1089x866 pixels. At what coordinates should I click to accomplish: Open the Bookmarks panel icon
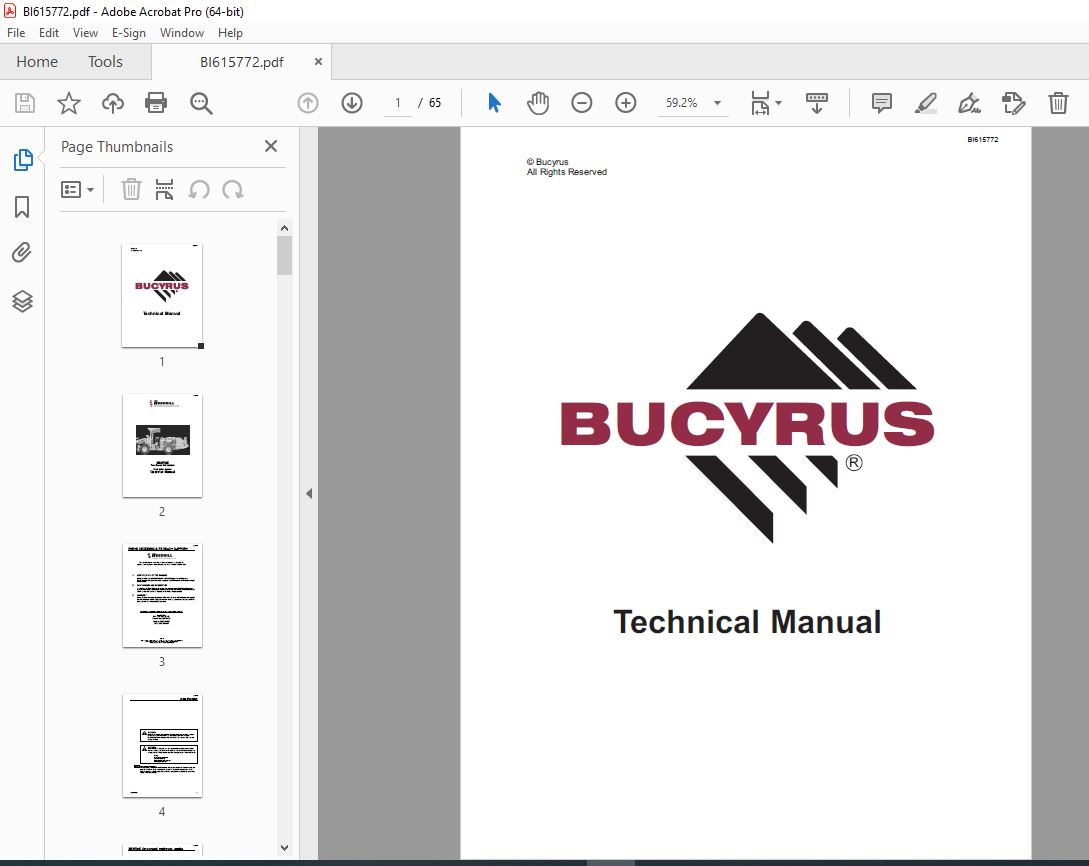pos(22,206)
